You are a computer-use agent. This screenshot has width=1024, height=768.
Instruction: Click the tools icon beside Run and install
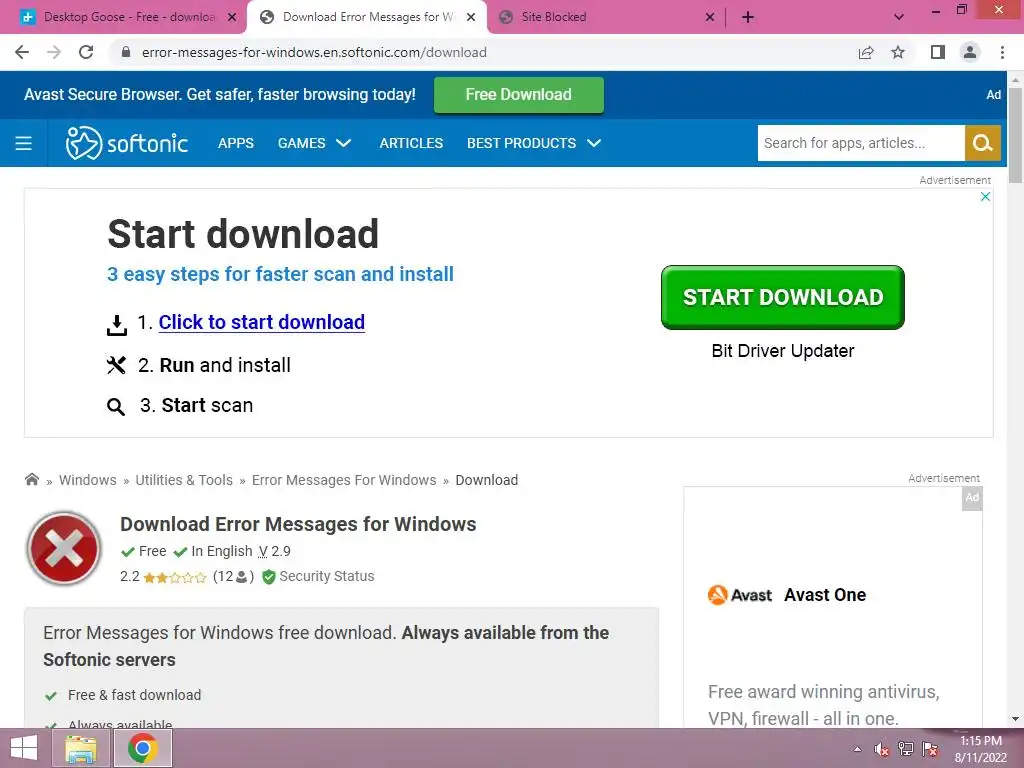click(116, 365)
